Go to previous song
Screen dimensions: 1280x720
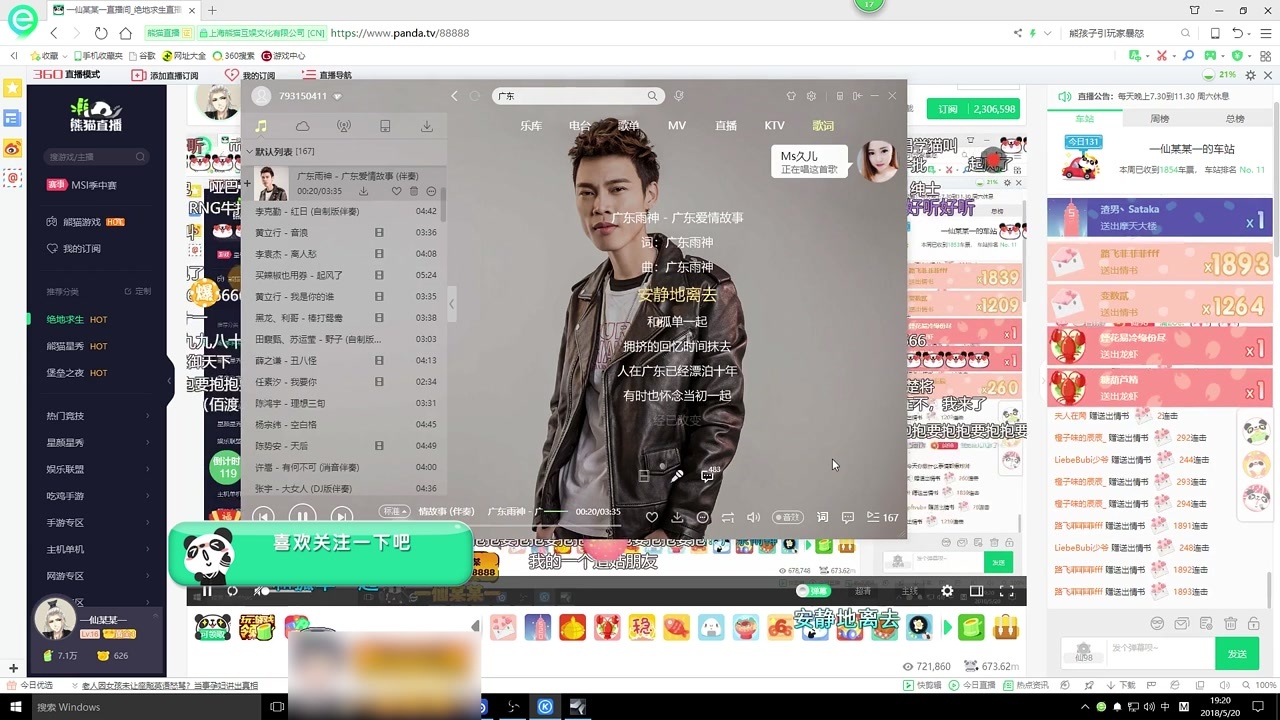pos(263,516)
